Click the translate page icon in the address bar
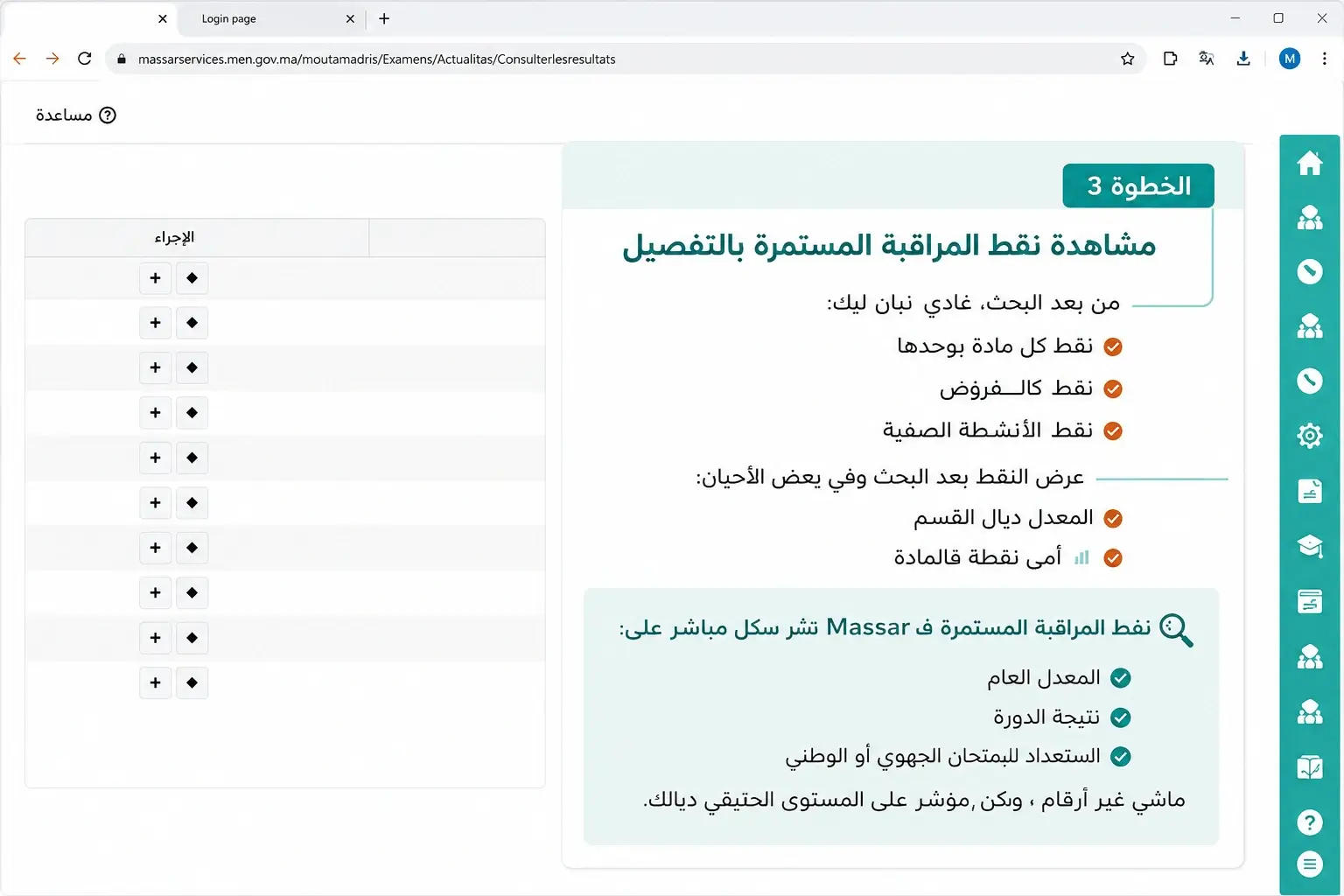Screen dimensions: 1344x896 click(x=1207, y=59)
